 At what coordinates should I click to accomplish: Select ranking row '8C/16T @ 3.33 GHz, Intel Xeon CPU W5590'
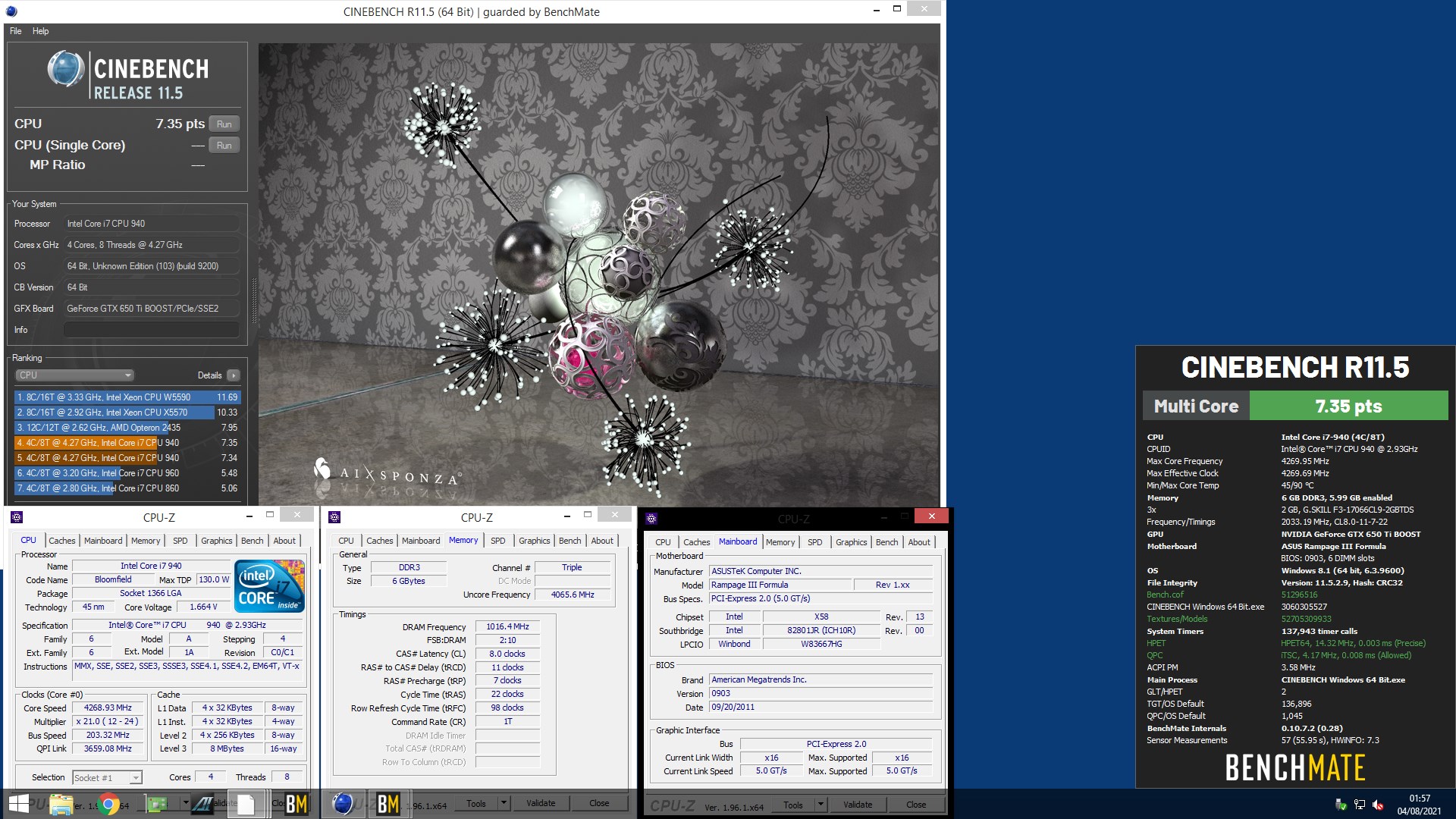click(127, 397)
